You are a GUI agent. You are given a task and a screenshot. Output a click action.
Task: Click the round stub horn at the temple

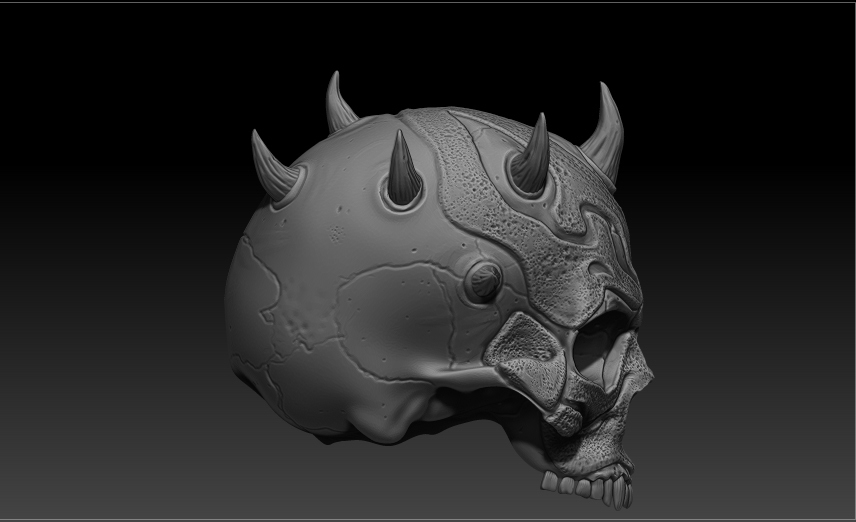point(483,282)
